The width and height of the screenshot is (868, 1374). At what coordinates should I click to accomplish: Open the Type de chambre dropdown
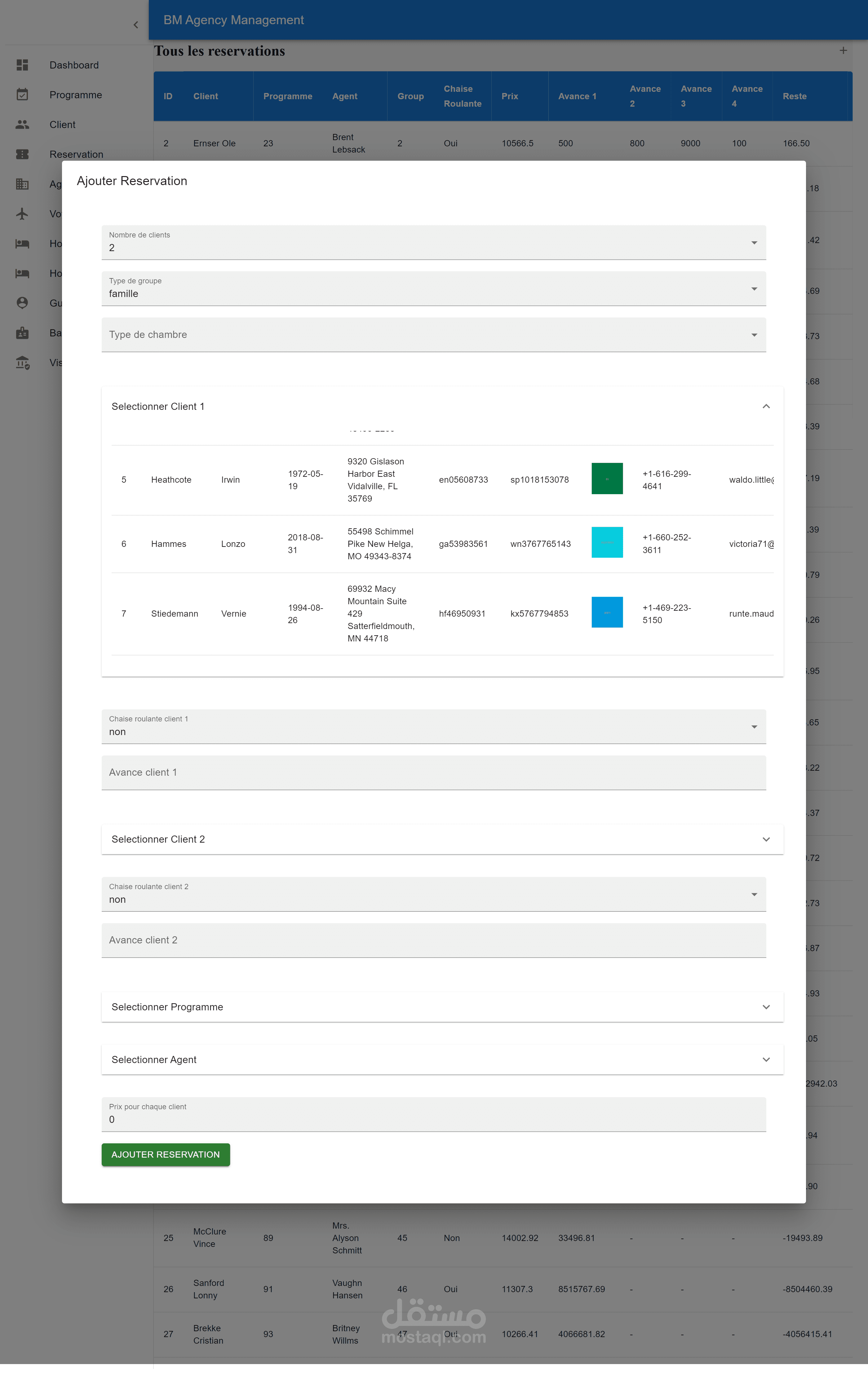(x=433, y=335)
